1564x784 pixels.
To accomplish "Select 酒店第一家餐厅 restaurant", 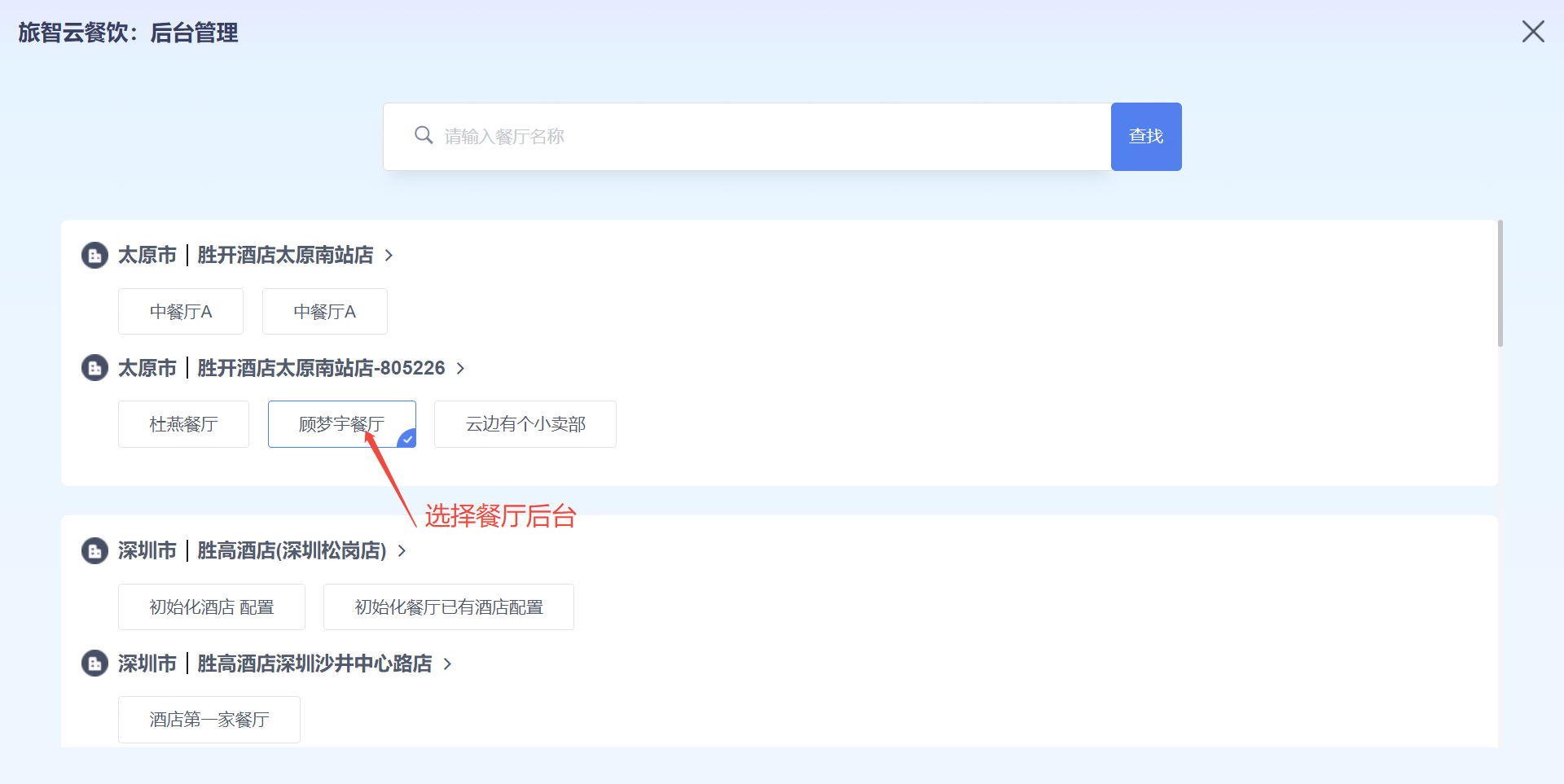I will [209, 720].
